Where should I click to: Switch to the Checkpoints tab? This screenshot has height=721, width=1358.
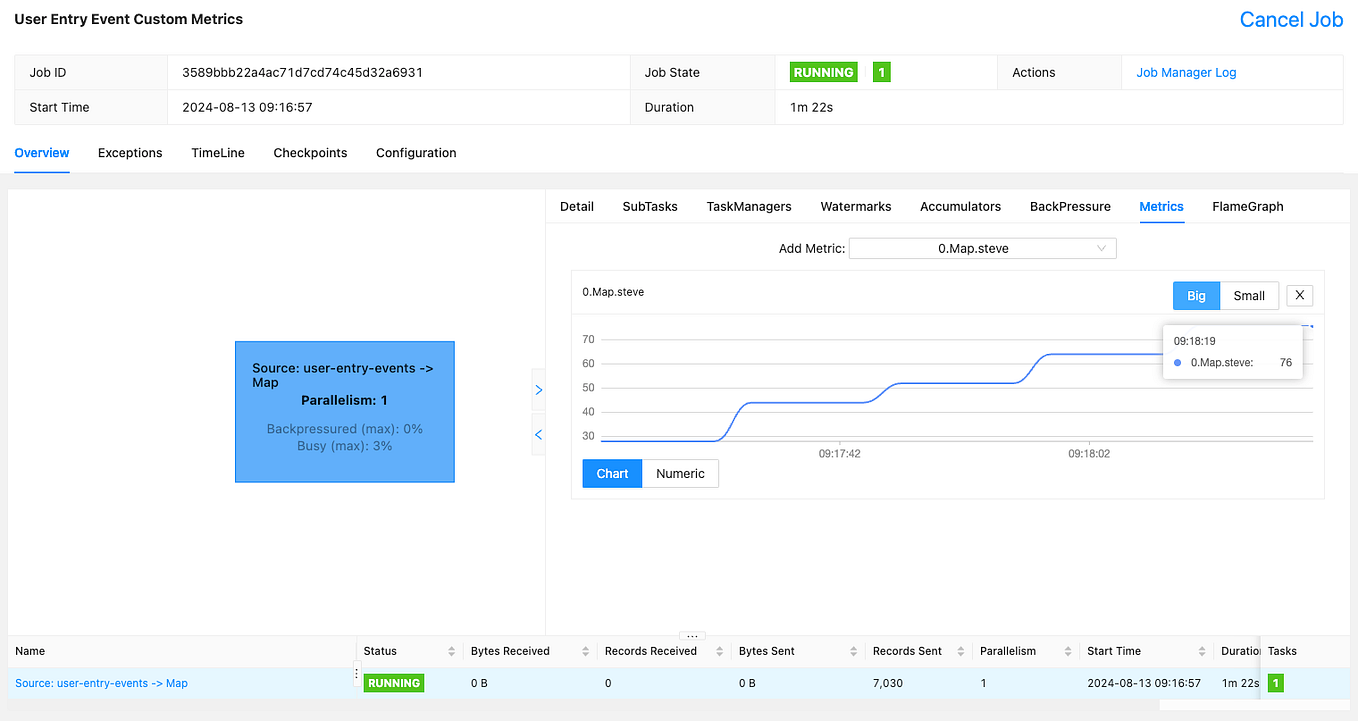pyautogui.click(x=310, y=153)
